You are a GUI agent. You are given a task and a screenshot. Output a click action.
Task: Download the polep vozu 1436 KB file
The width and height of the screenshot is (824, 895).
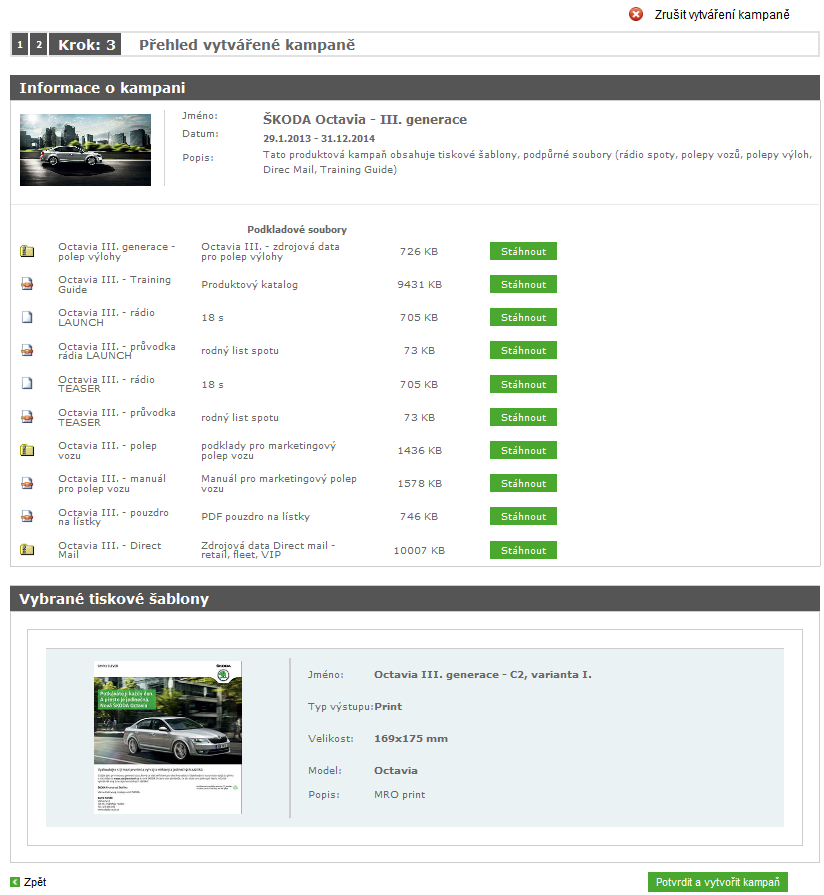523,450
